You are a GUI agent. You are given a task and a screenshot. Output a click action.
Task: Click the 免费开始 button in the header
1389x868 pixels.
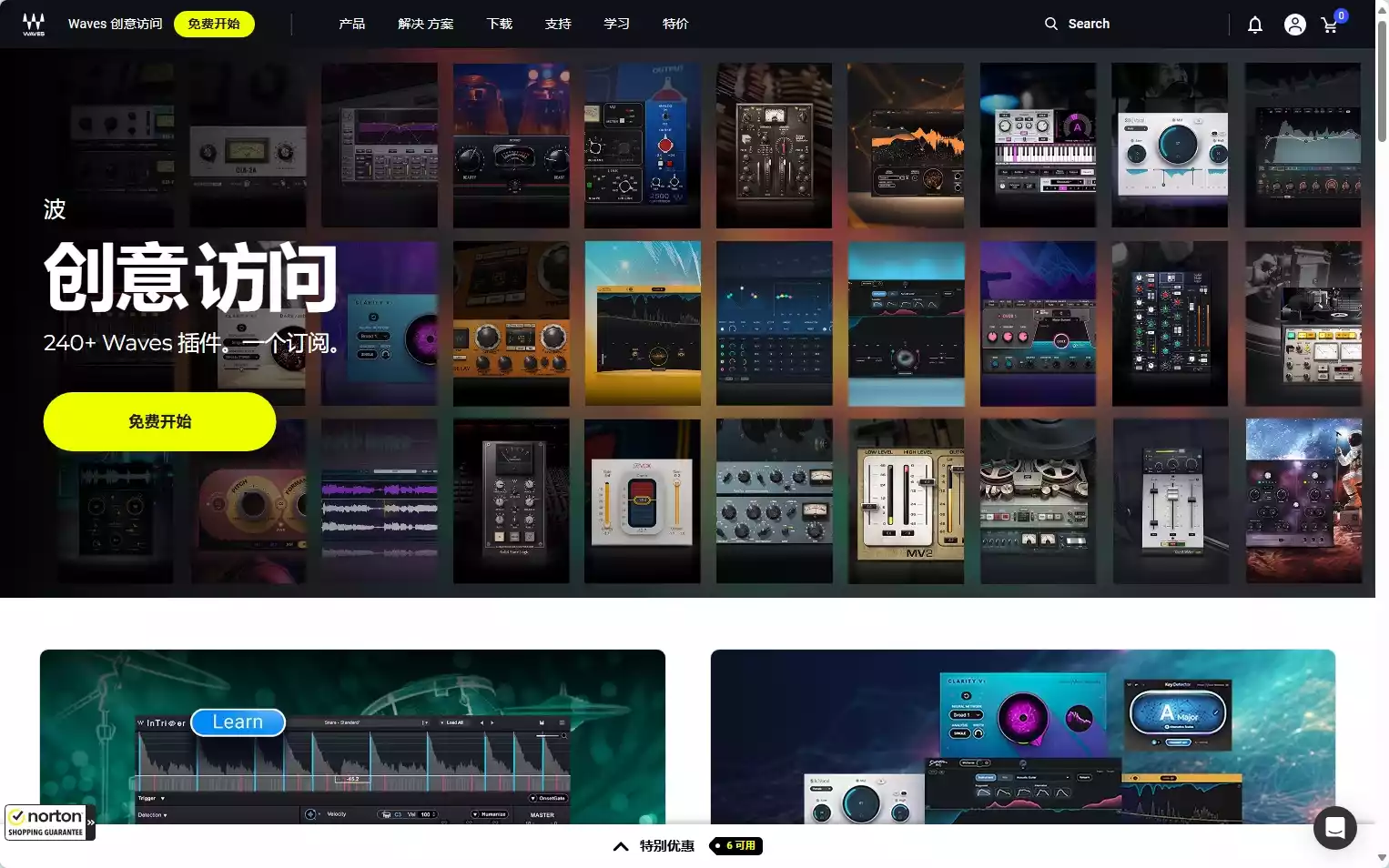[x=214, y=24]
